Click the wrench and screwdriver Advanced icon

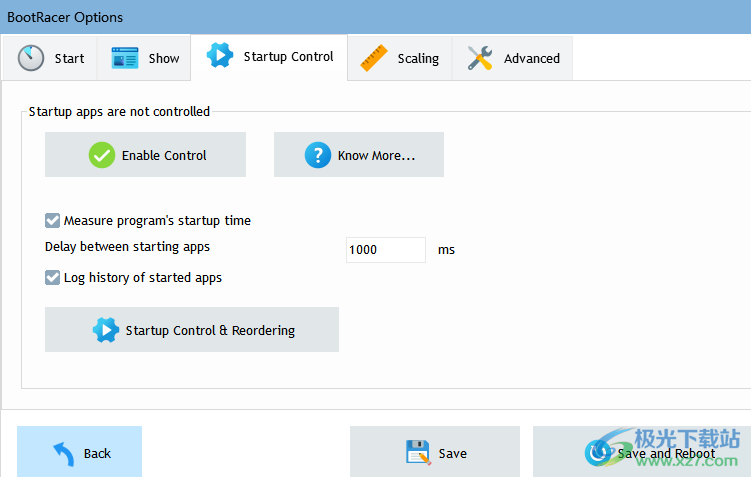(x=480, y=58)
